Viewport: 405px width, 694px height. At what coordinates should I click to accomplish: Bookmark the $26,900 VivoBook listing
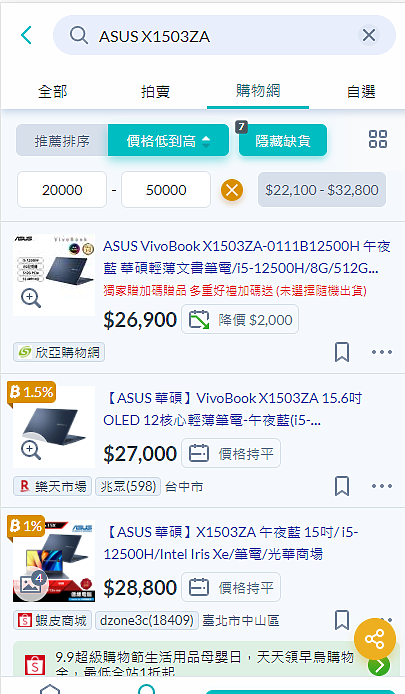pyautogui.click(x=342, y=352)
